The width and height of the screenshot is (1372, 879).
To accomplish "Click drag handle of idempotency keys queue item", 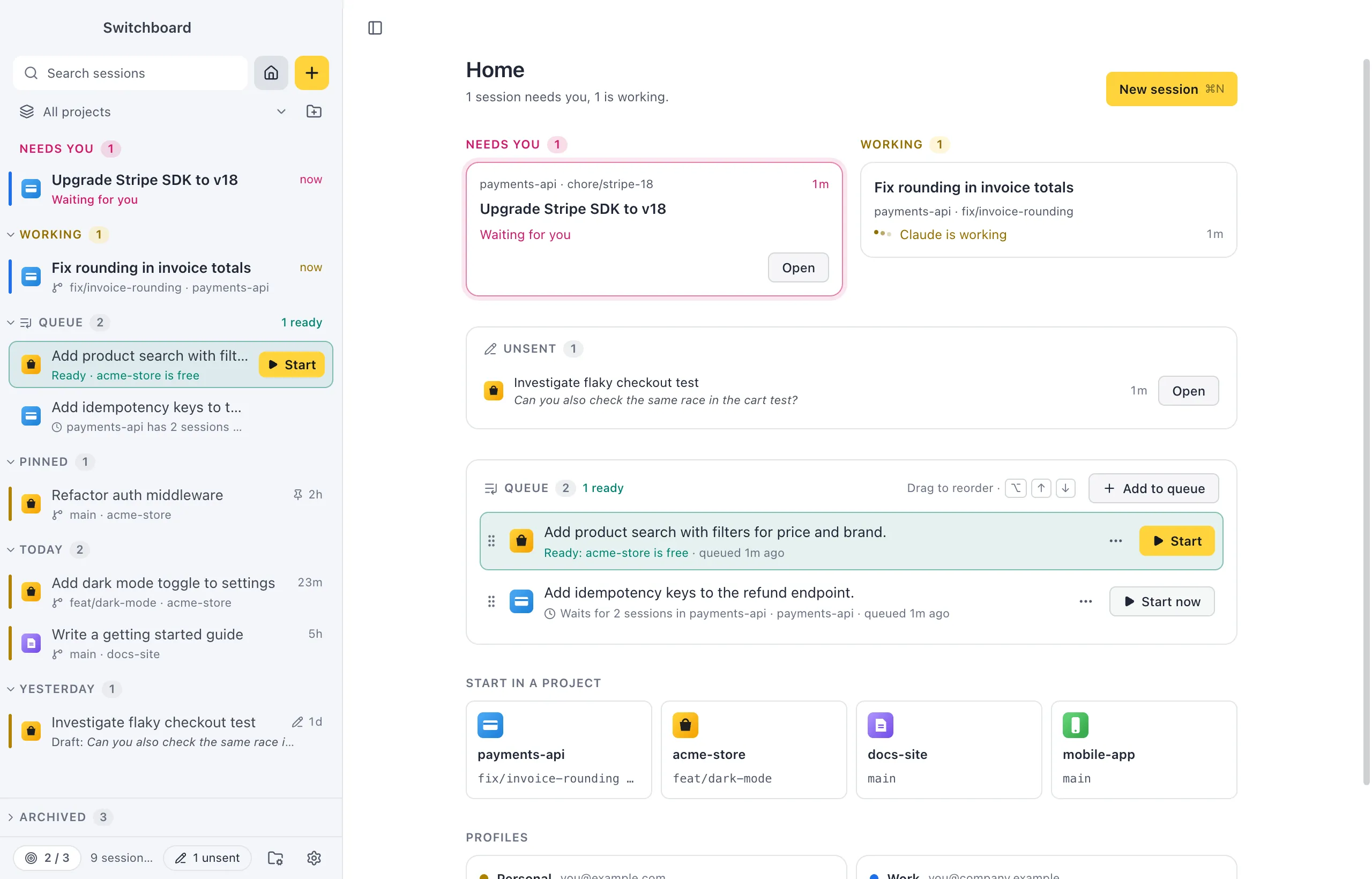I will click(x=491, y=601).
